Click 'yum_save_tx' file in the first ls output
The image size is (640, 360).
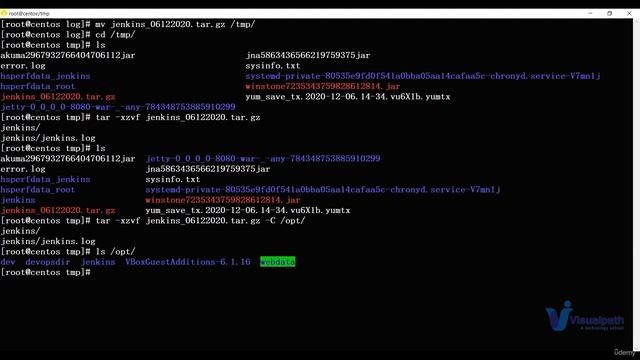pos(348,97)
